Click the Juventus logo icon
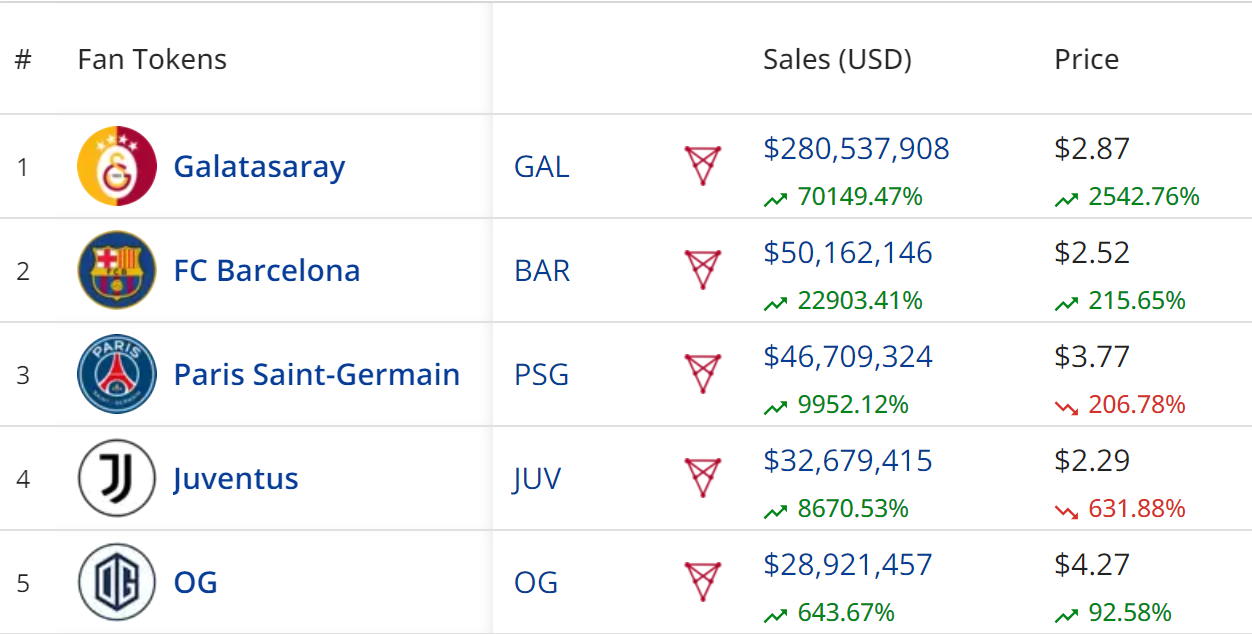Viewport: 1252px width, 634px height. (x=117, y=478)
